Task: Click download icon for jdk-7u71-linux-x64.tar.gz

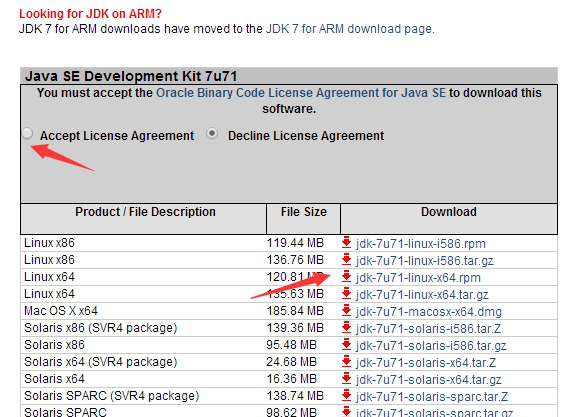Action: 346,294
